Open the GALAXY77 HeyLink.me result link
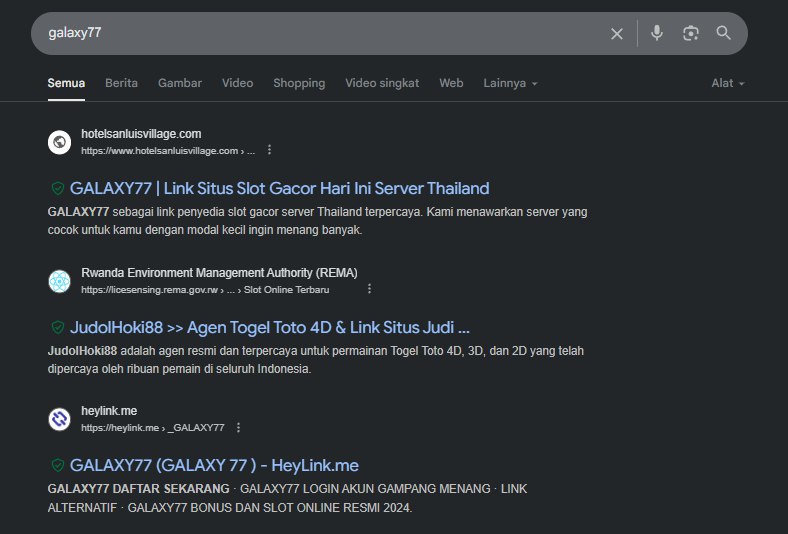 tap(214, 465)
